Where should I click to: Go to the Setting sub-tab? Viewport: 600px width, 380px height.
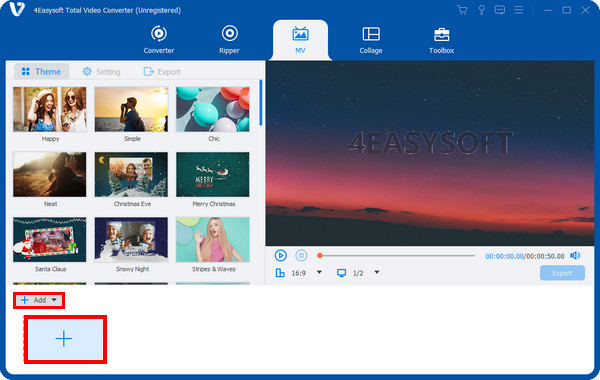pyautogui.click(x=101, y=72)
